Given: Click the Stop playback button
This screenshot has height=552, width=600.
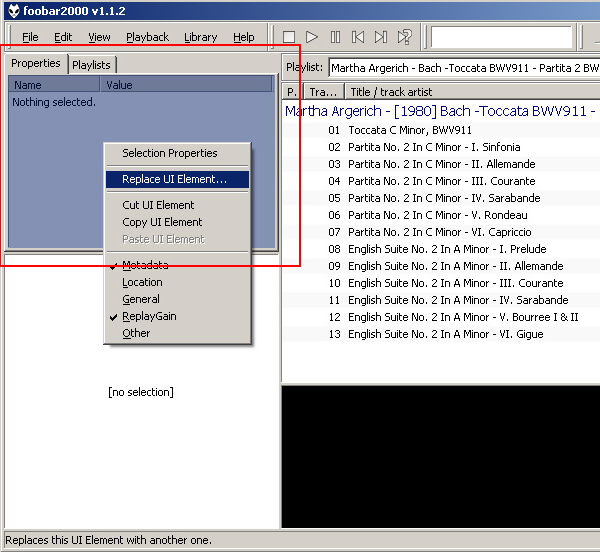Looking at the screenshot, I should pos(289,37).
